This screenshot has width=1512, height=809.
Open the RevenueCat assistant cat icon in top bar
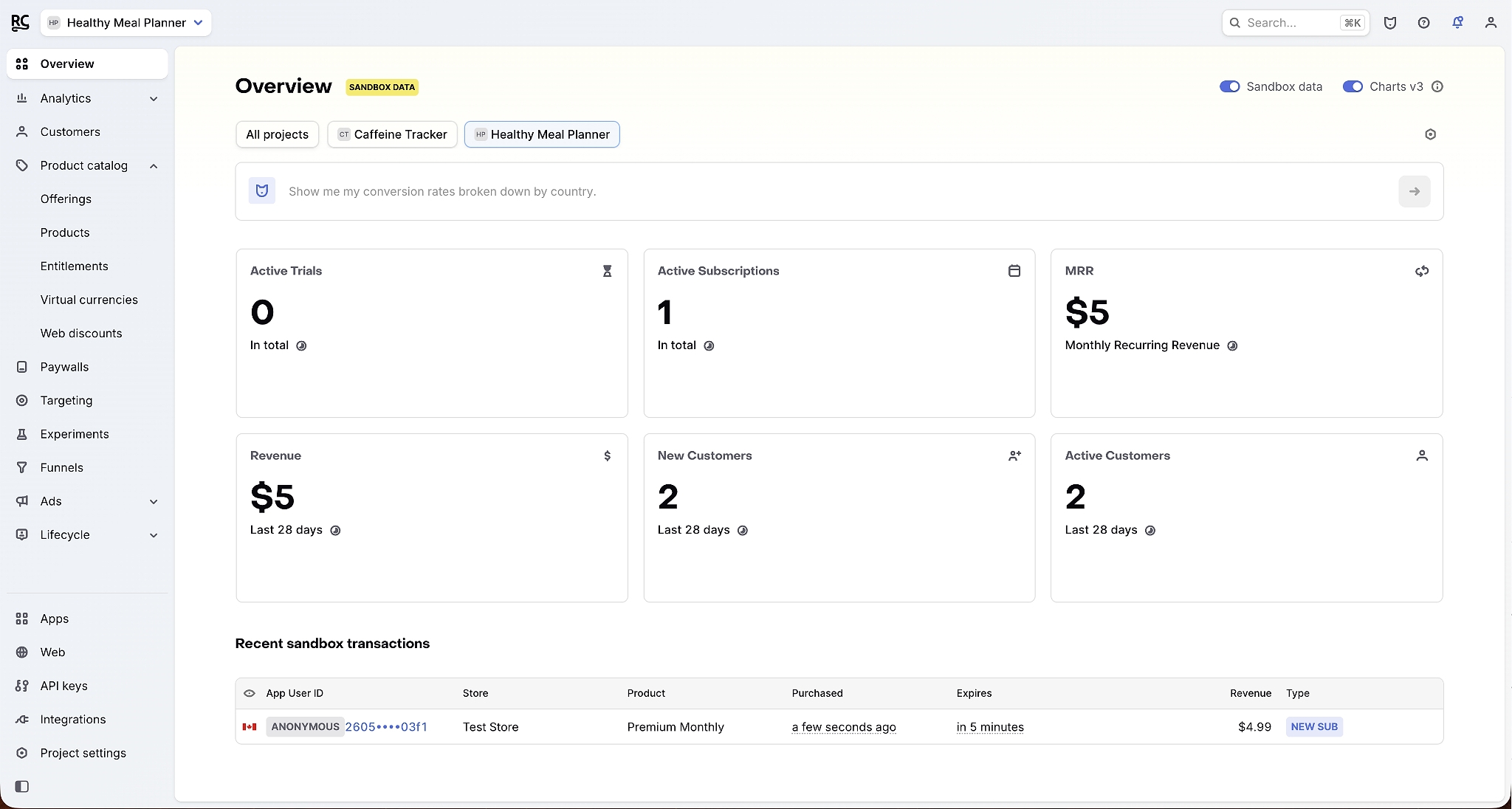tap(1390, 23)
